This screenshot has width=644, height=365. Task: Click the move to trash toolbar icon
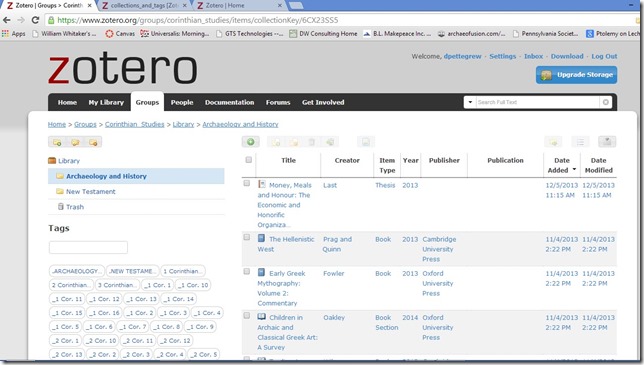[312, 142]
